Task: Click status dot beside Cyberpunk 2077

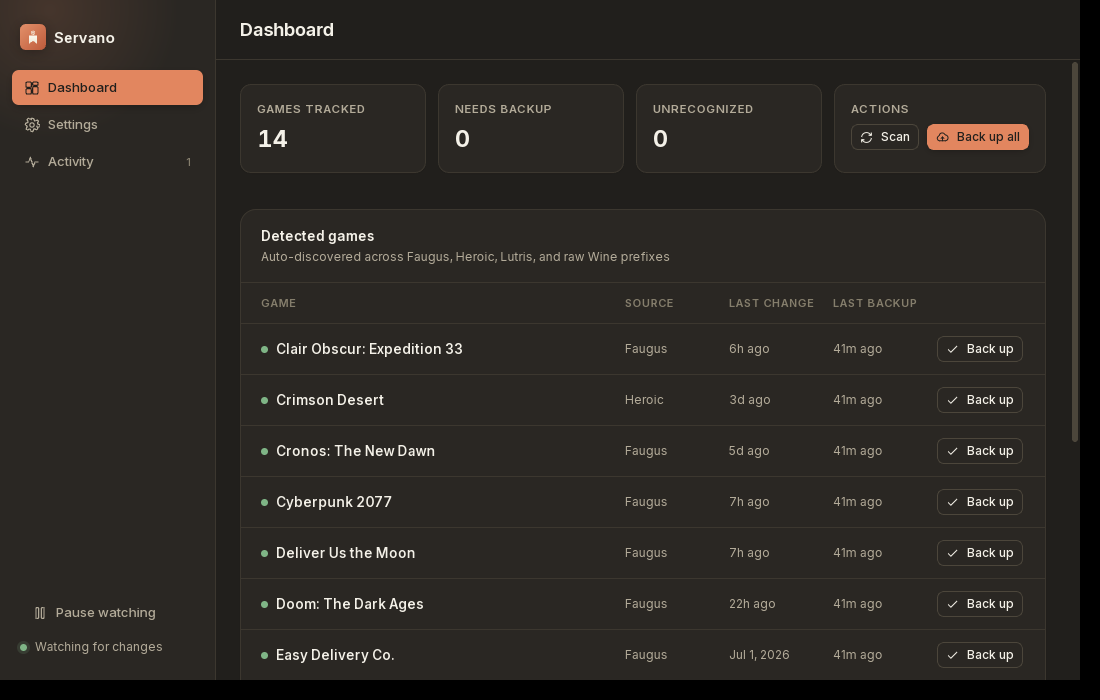Action: [264, 502]
